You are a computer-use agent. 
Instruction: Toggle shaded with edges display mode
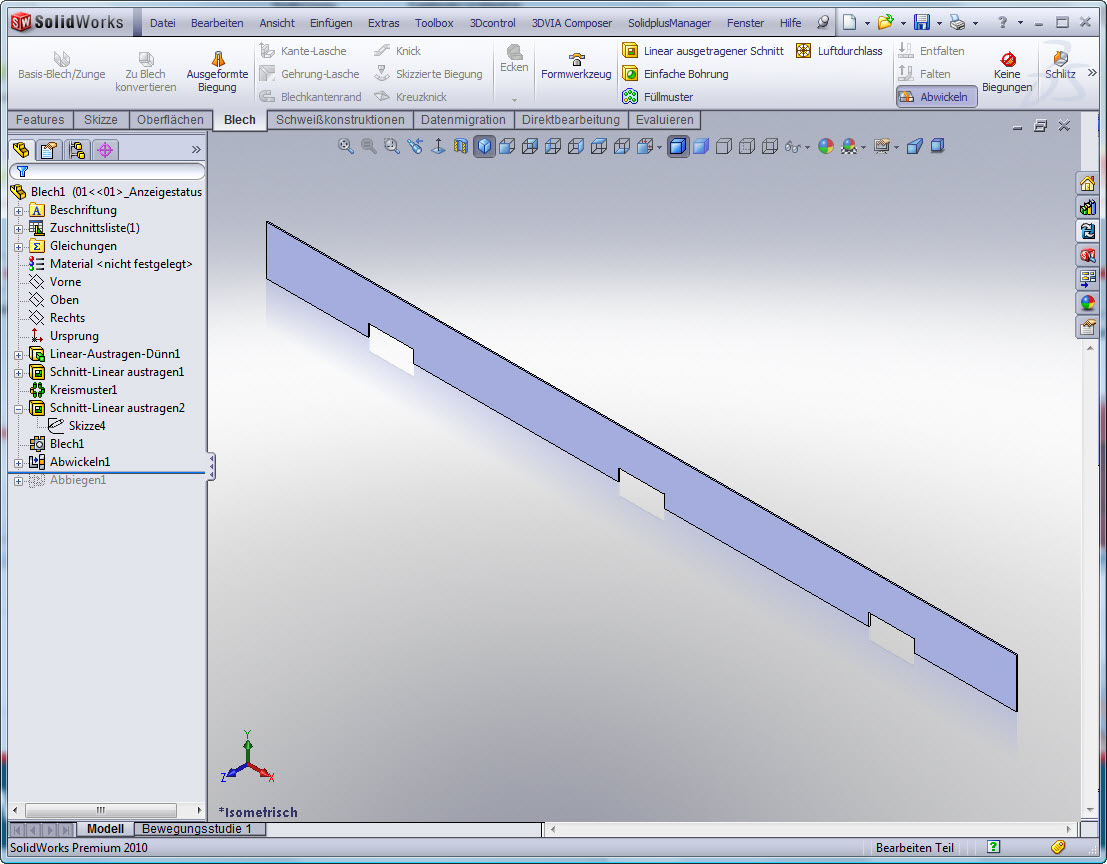[678, 147]
